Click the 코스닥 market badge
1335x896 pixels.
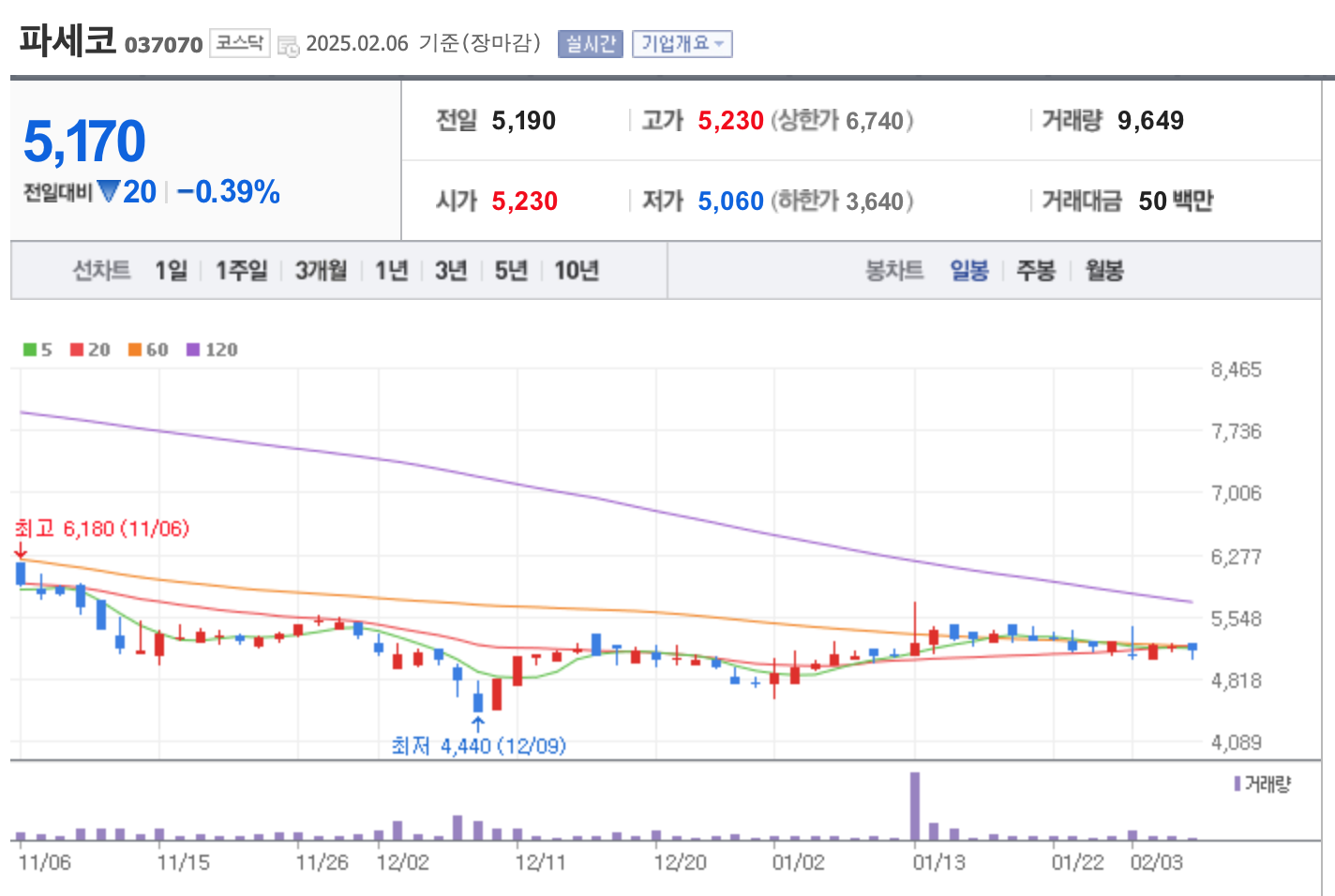point(239,43)
